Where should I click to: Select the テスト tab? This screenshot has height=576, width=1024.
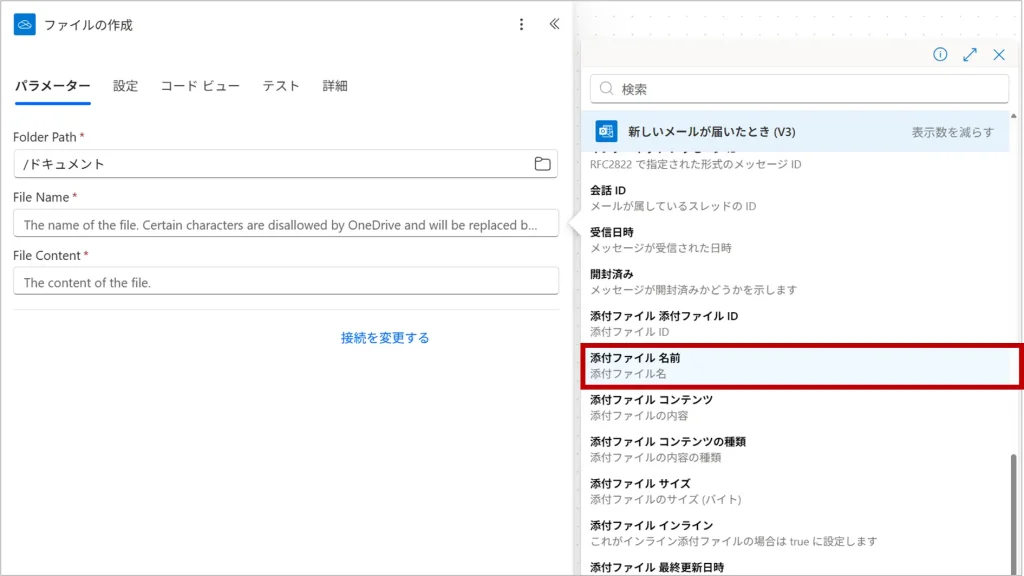281,86
